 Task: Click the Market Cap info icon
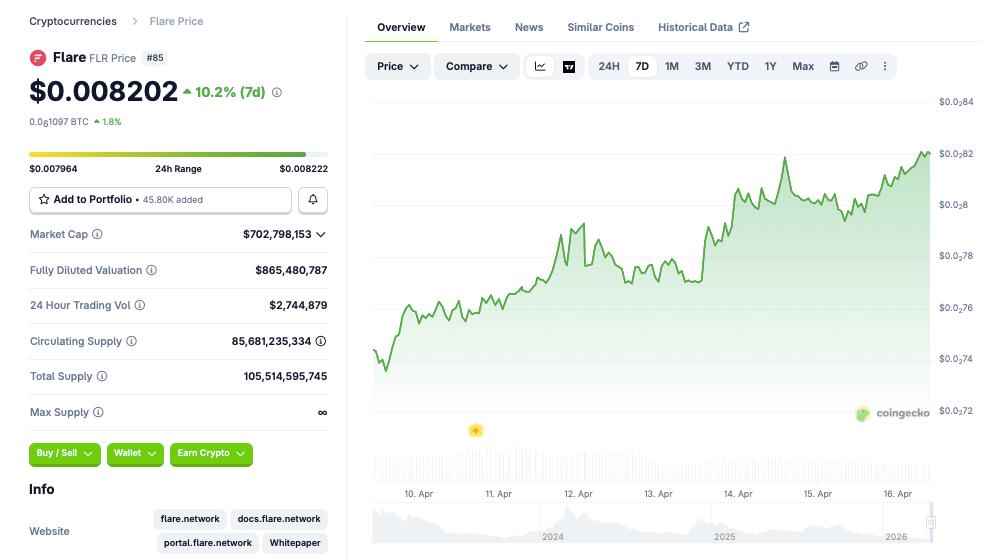(97, 234)
